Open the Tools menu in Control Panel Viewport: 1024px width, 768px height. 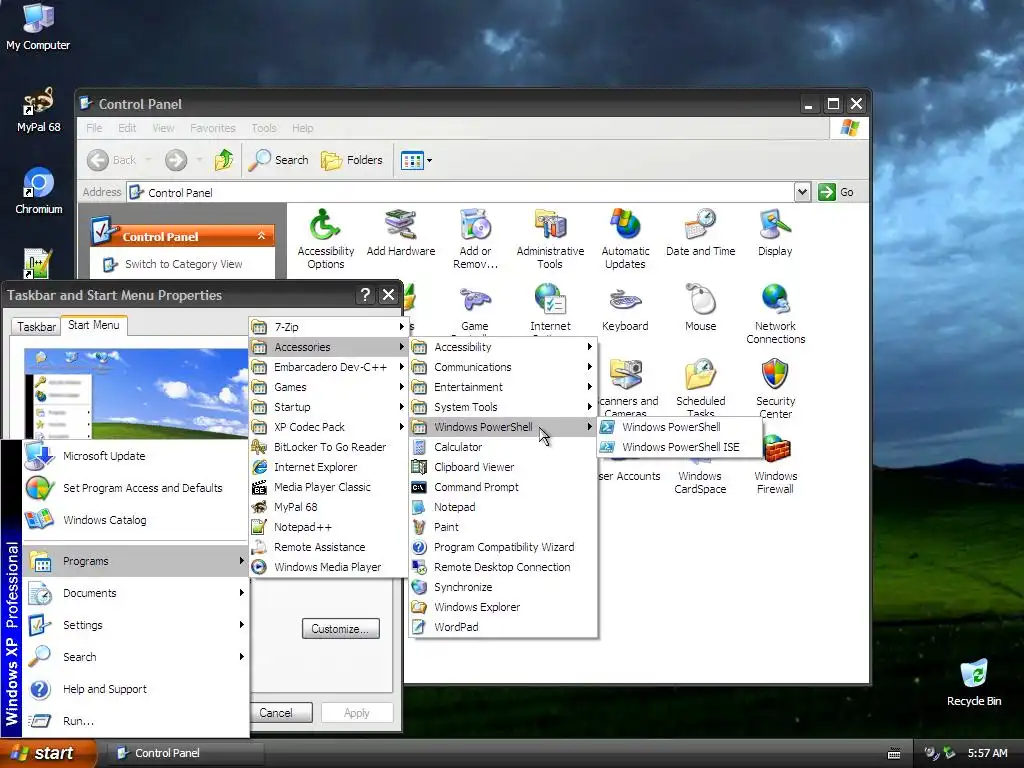(264, 128)
